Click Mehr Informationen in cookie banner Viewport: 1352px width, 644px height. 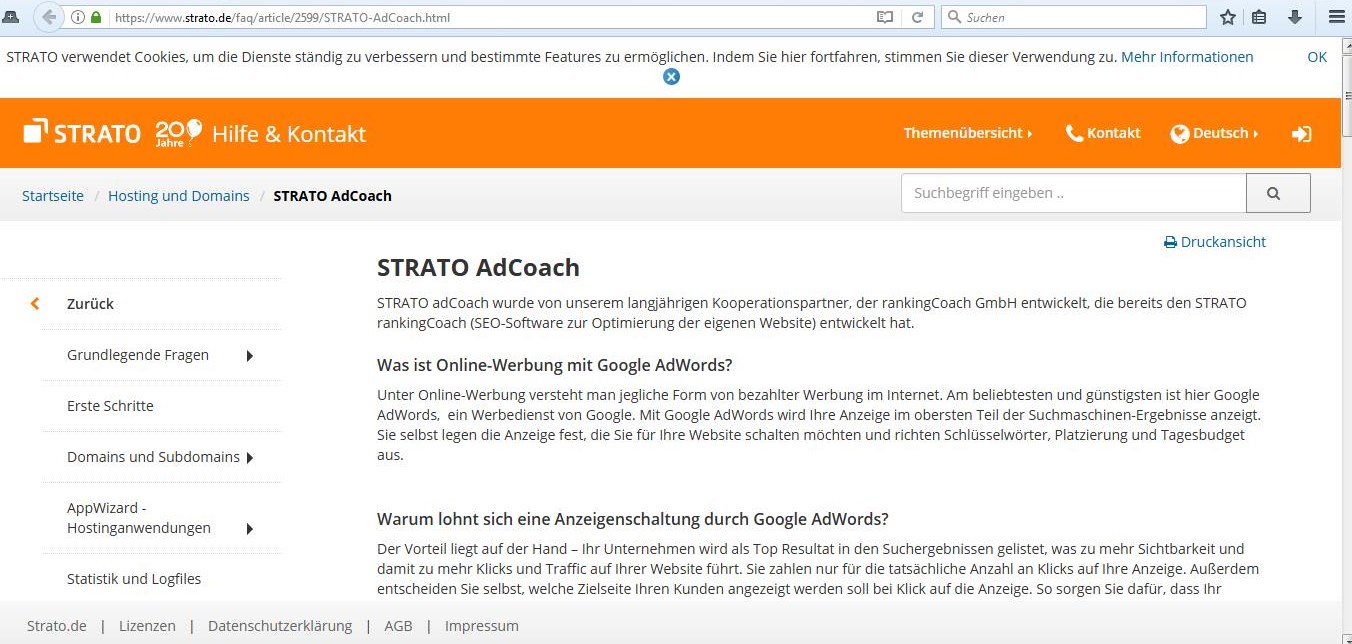click(x=1187, y=57)
